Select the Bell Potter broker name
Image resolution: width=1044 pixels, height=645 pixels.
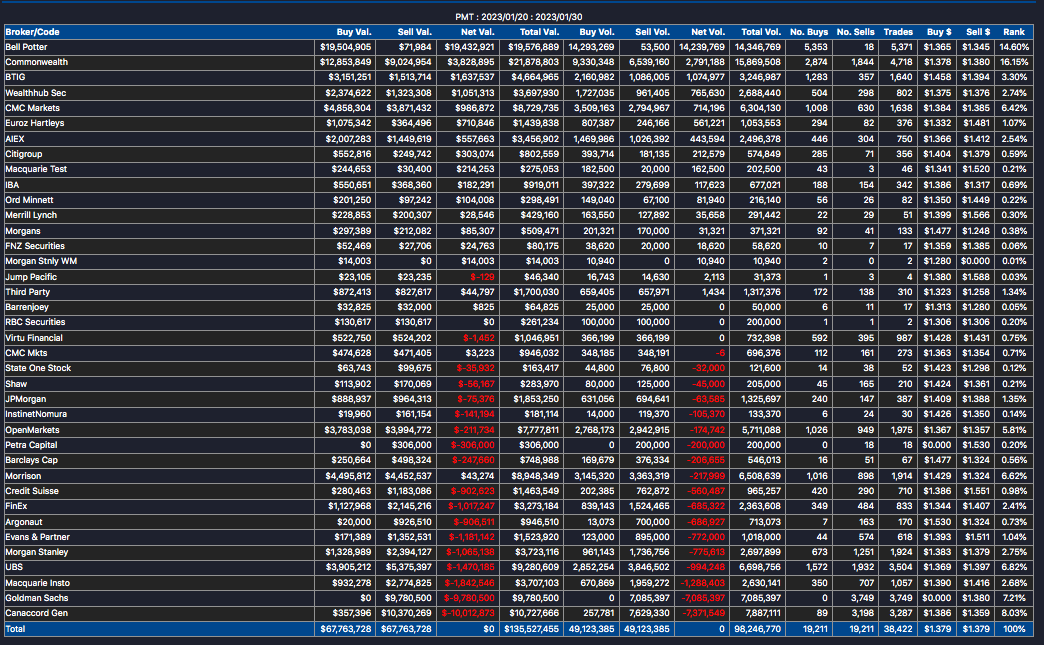(26, 47)
